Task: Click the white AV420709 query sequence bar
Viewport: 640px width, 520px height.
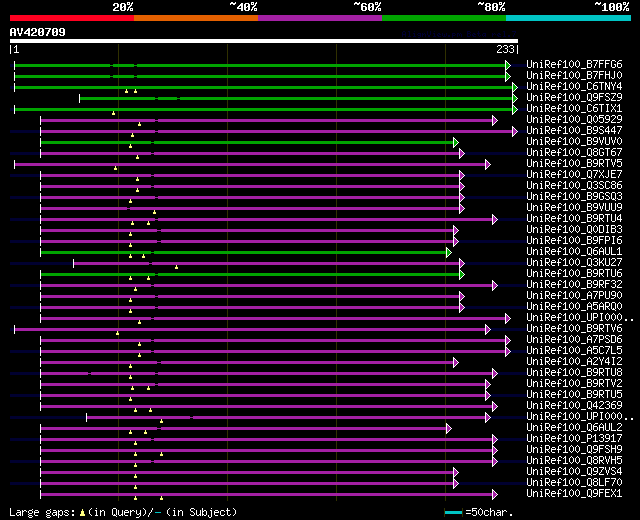Action: tap(264, 41)
